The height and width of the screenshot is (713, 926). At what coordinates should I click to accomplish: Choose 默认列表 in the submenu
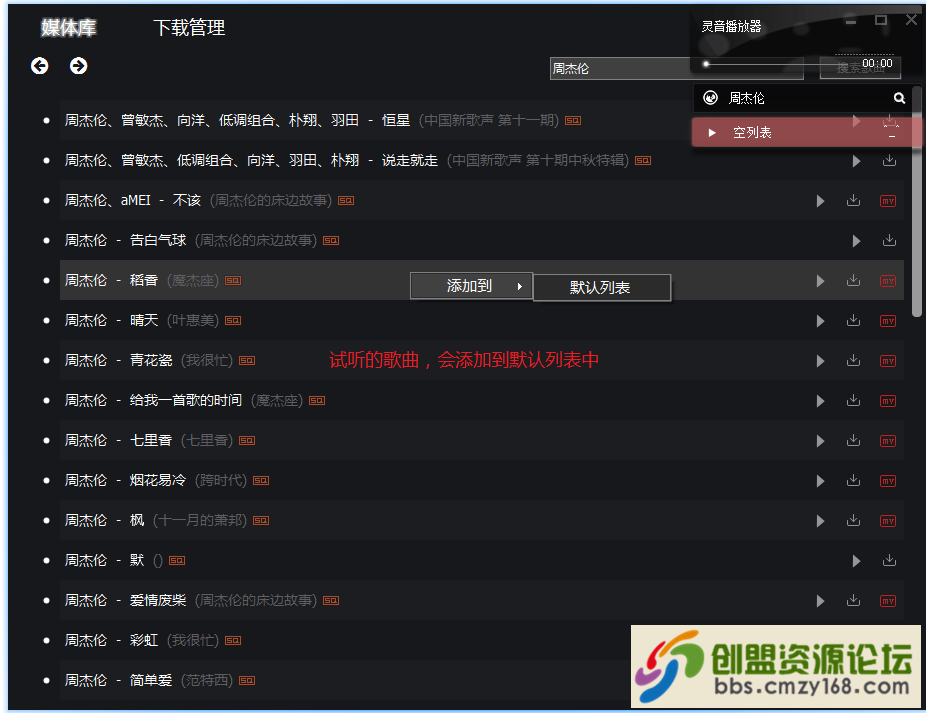[x=602, y=288]
